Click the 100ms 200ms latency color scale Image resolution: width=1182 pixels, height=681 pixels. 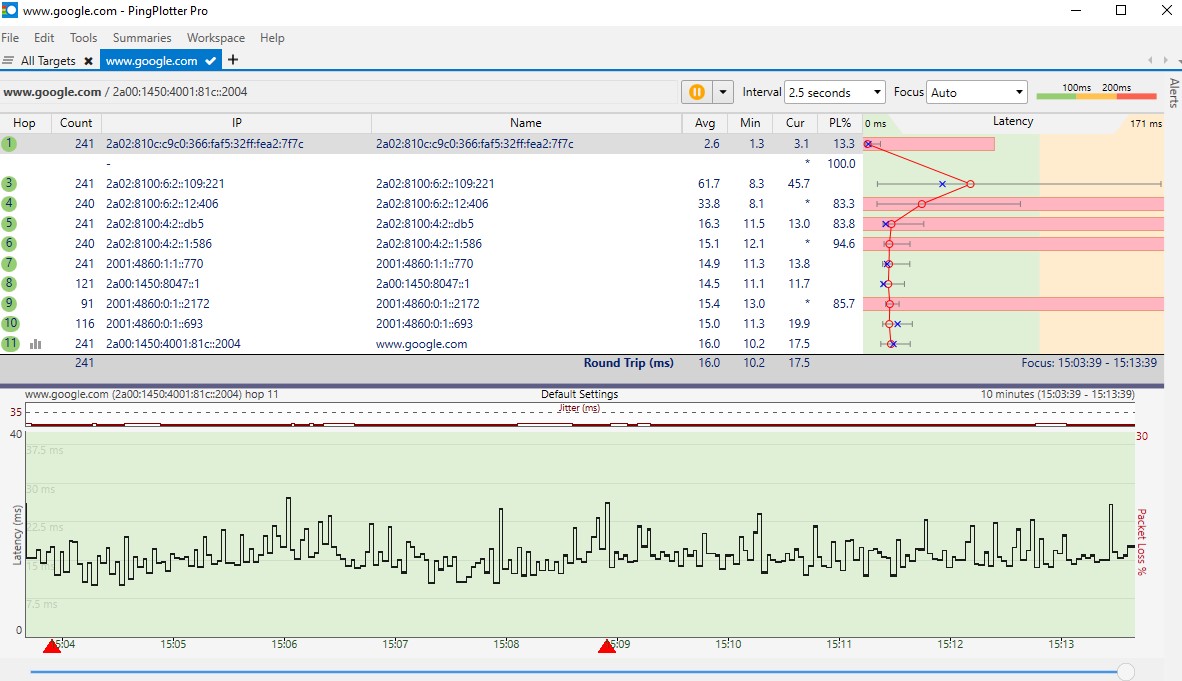1097,92
